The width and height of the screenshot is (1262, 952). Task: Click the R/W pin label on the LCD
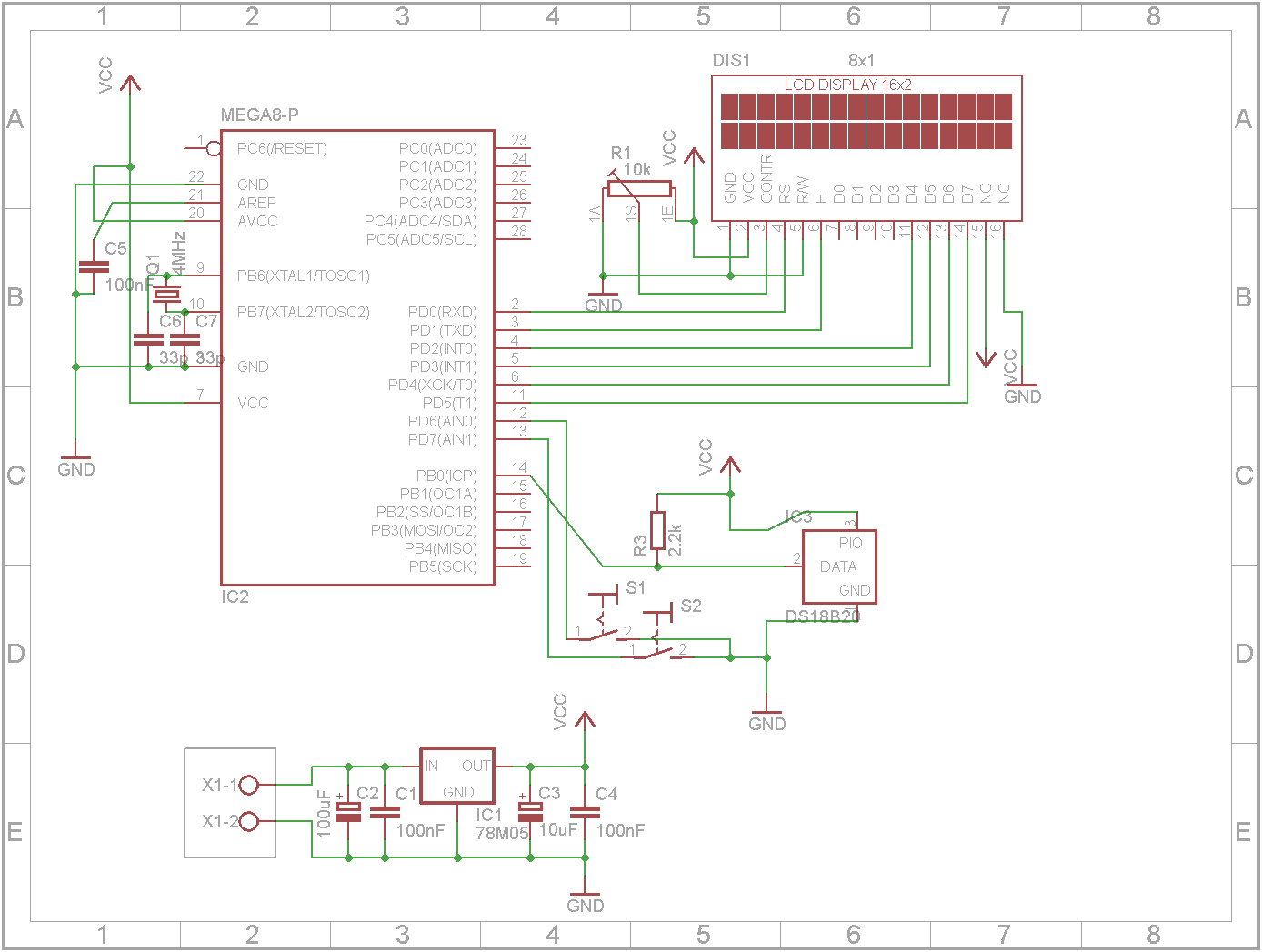tap(803, 189)
